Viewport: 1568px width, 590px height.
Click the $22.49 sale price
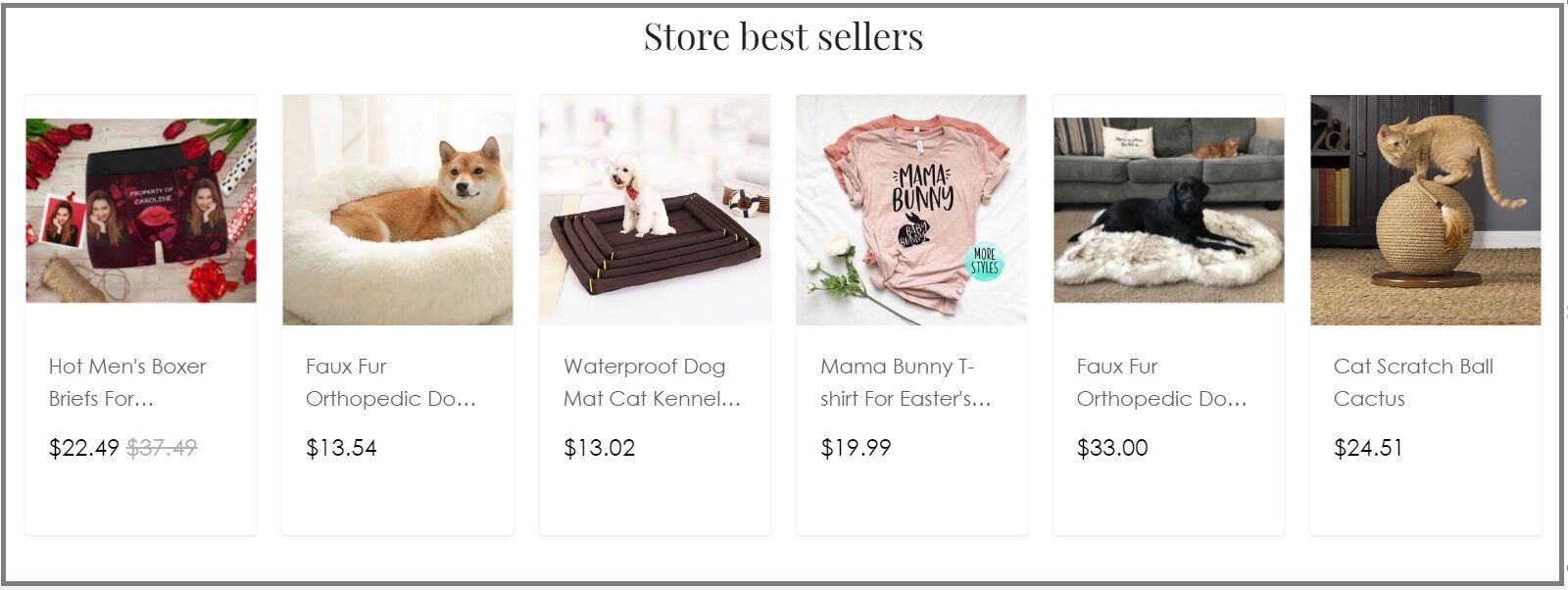click(x=83, y=448)
